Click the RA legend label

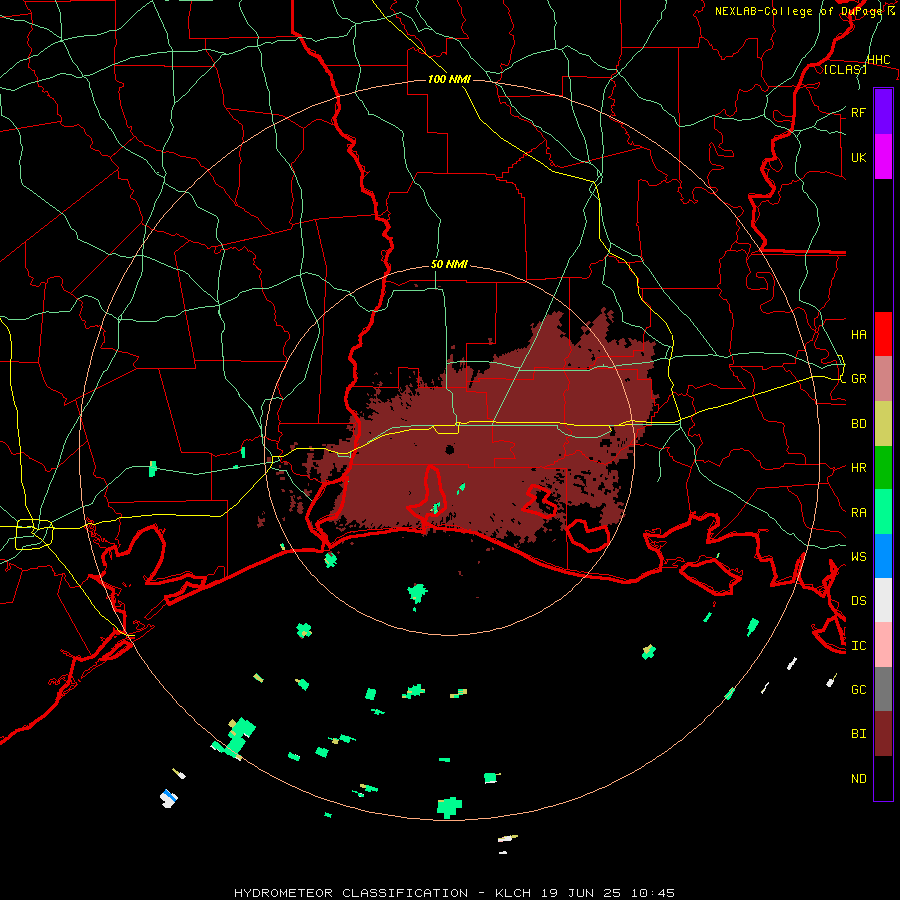(859, 513)
